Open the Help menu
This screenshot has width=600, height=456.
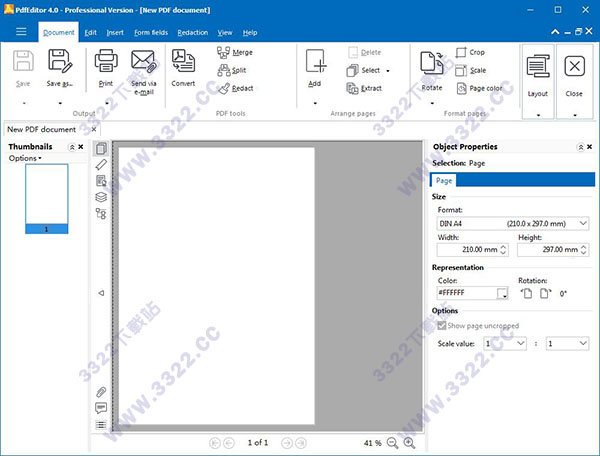coord(250,33)
